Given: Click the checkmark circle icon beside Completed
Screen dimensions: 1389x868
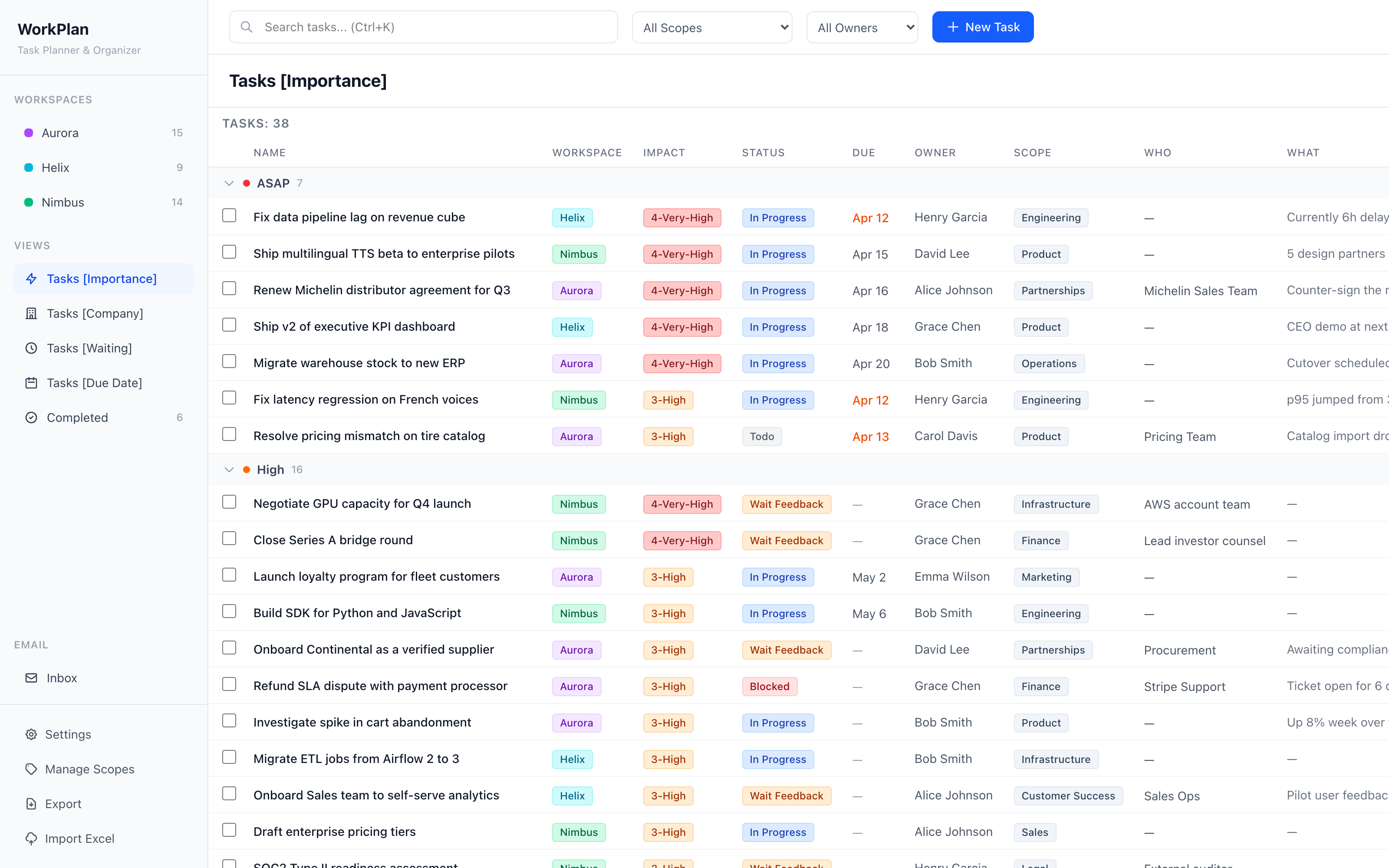Looking at the screenshot, I should (x=32, y=418).
